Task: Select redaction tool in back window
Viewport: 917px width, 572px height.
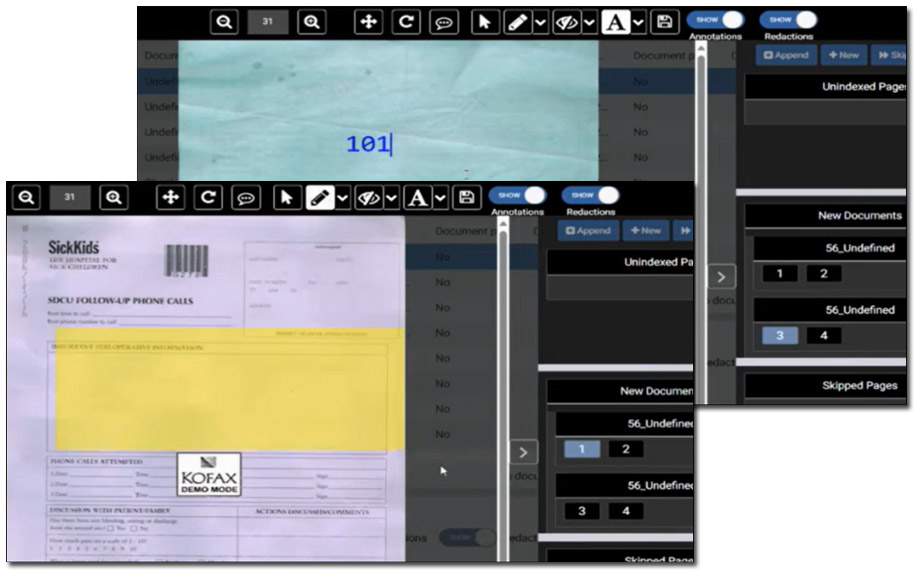Action: click(x=567, y=22)
